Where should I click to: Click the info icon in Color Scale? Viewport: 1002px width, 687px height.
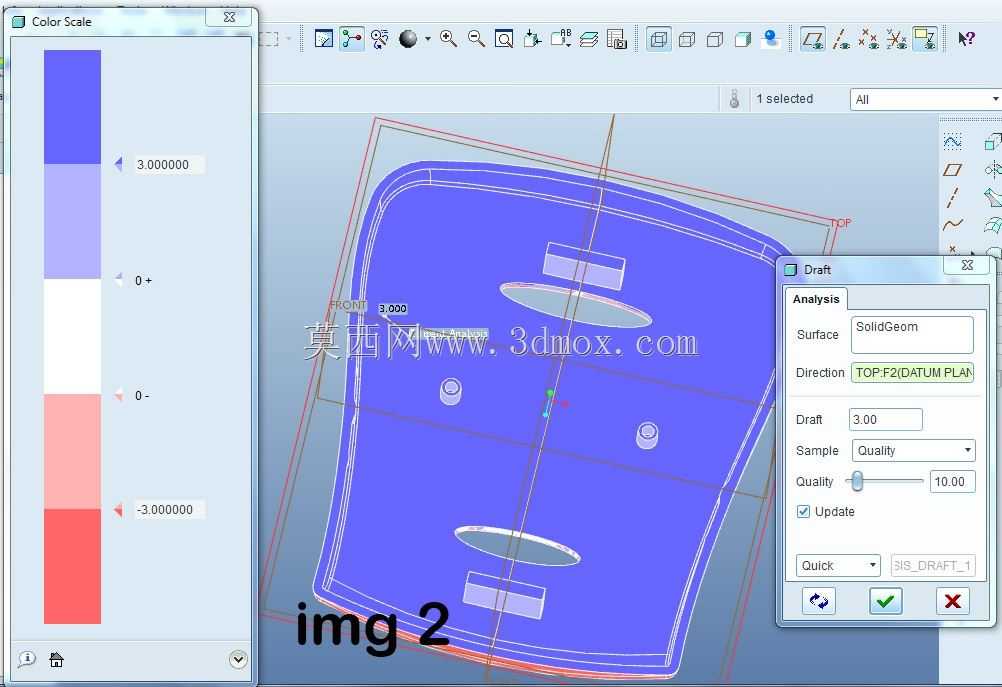tap(27, 659)
